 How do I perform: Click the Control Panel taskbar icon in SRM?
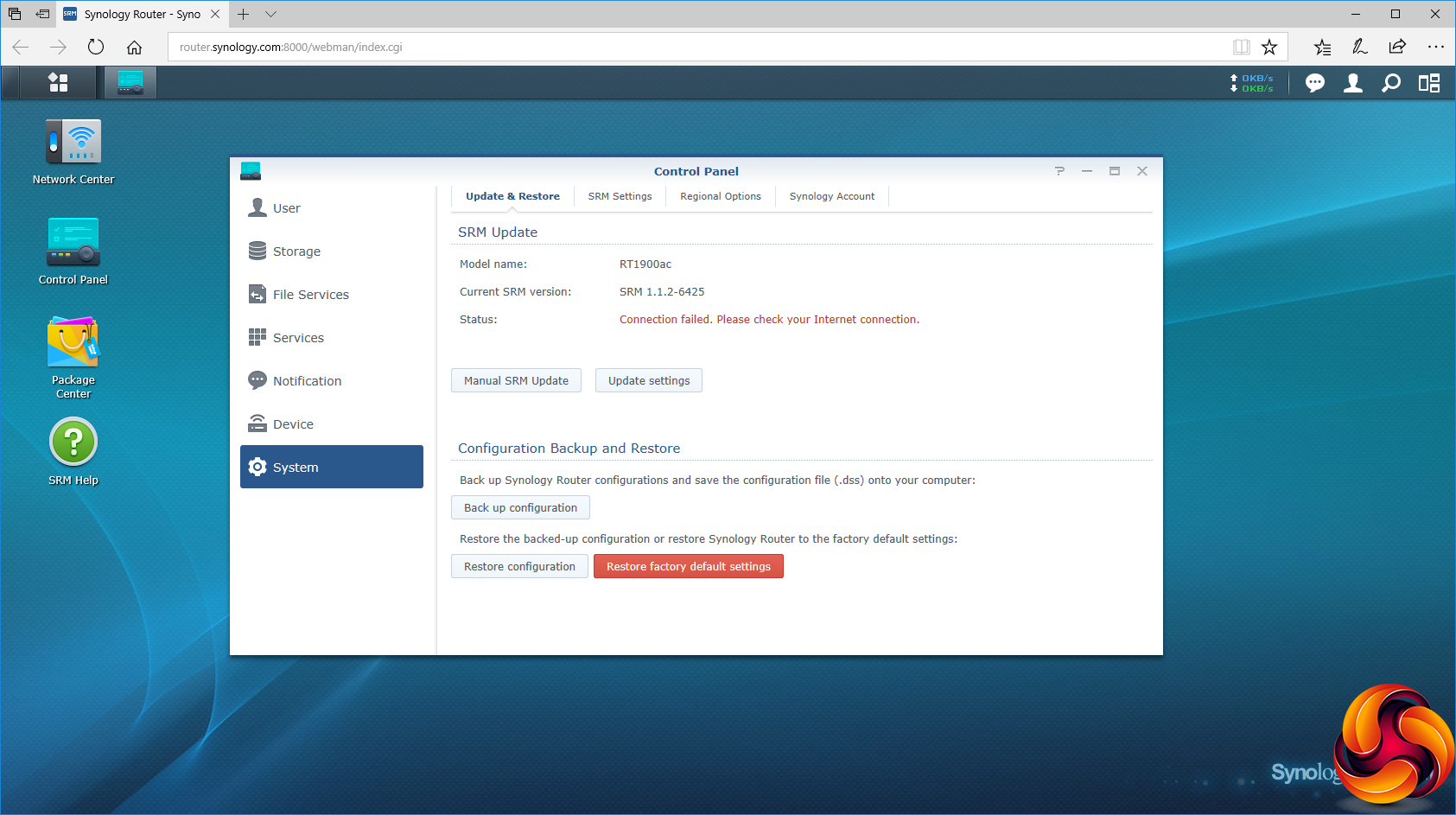(x=130, y=82)
